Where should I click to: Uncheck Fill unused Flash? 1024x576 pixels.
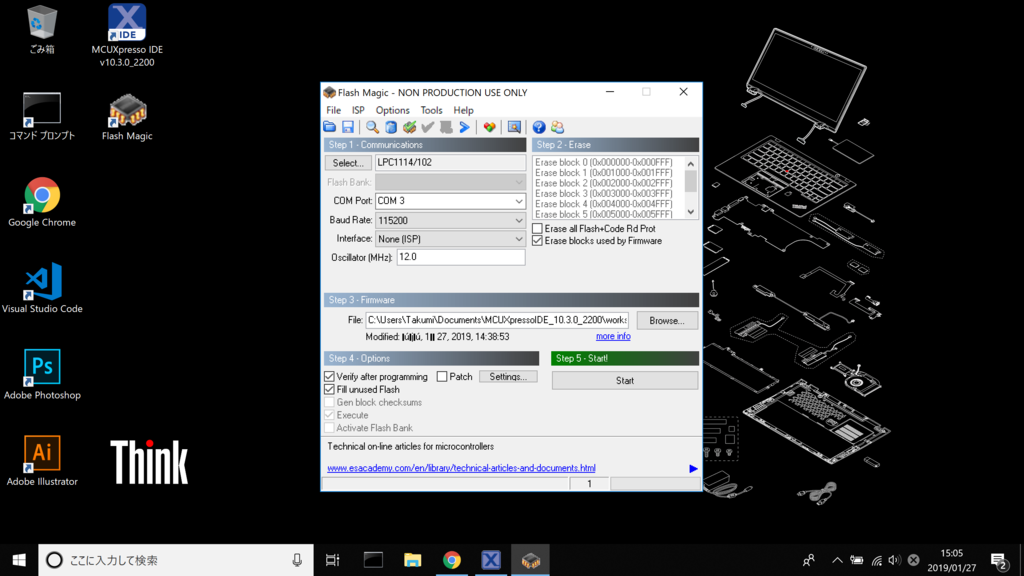click(x=329, y=389)
